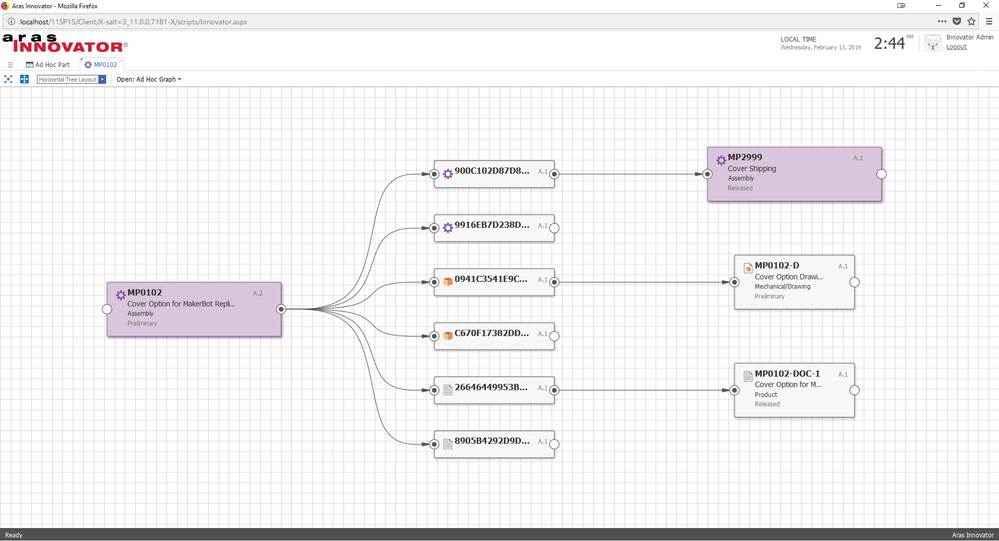Click the Logout link
This screenshot has width=999, height=541.
(956, 47)
